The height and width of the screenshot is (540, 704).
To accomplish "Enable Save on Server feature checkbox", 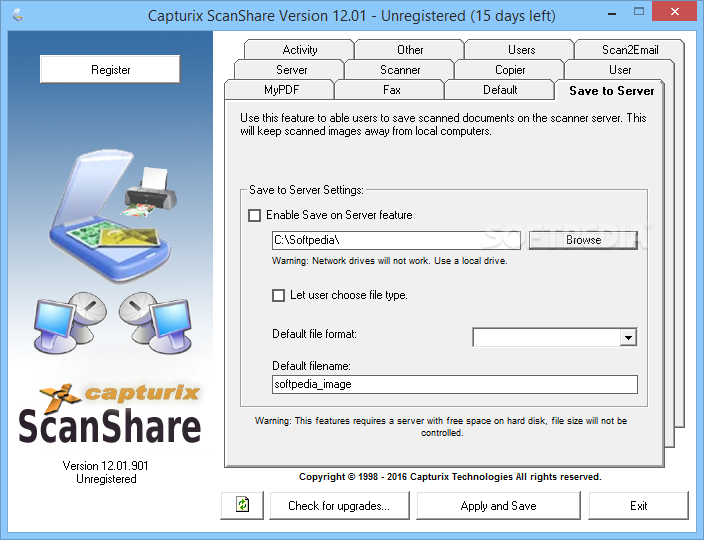I will tap(255, 215).
